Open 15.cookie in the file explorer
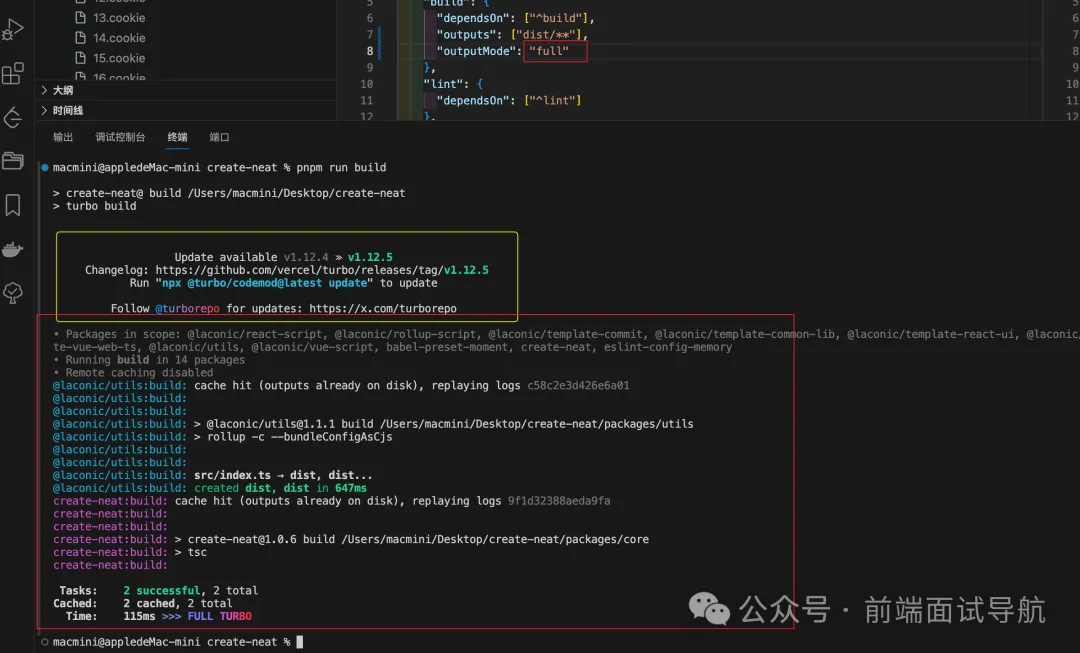Screen dimensions: 1080x653 [x=119, y=58]
